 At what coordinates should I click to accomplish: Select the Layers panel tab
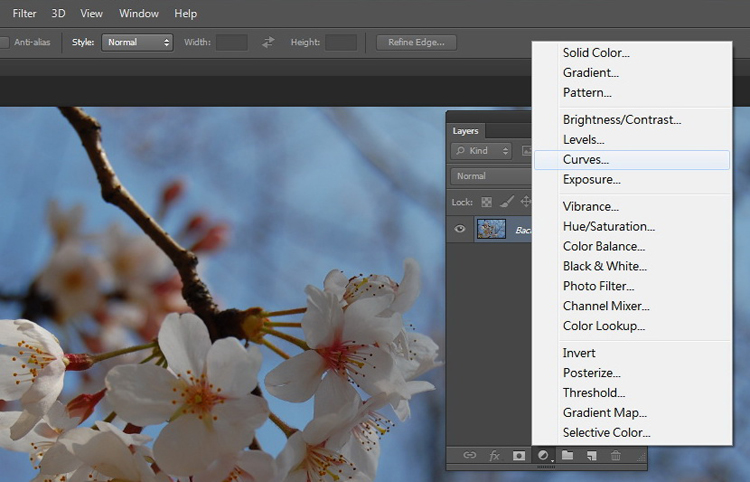(x=465, y=131)
